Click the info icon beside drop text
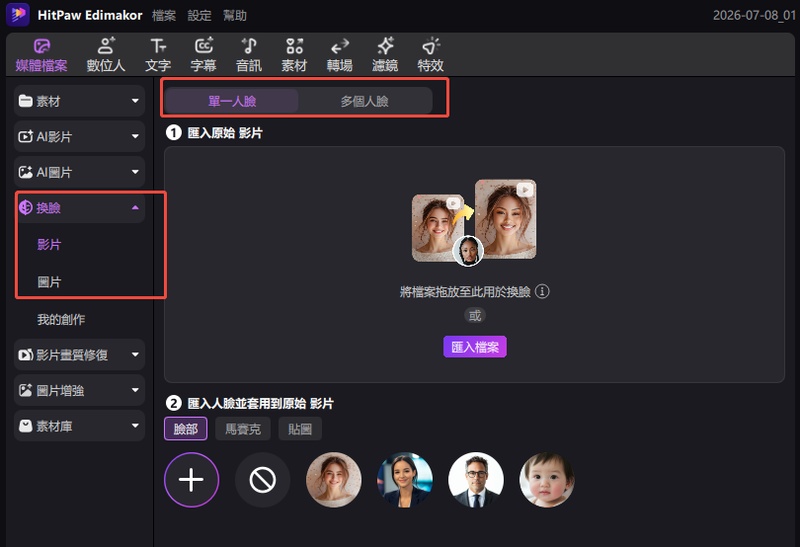The width and height of the screenshot is (800, 547). click(542, 291)
